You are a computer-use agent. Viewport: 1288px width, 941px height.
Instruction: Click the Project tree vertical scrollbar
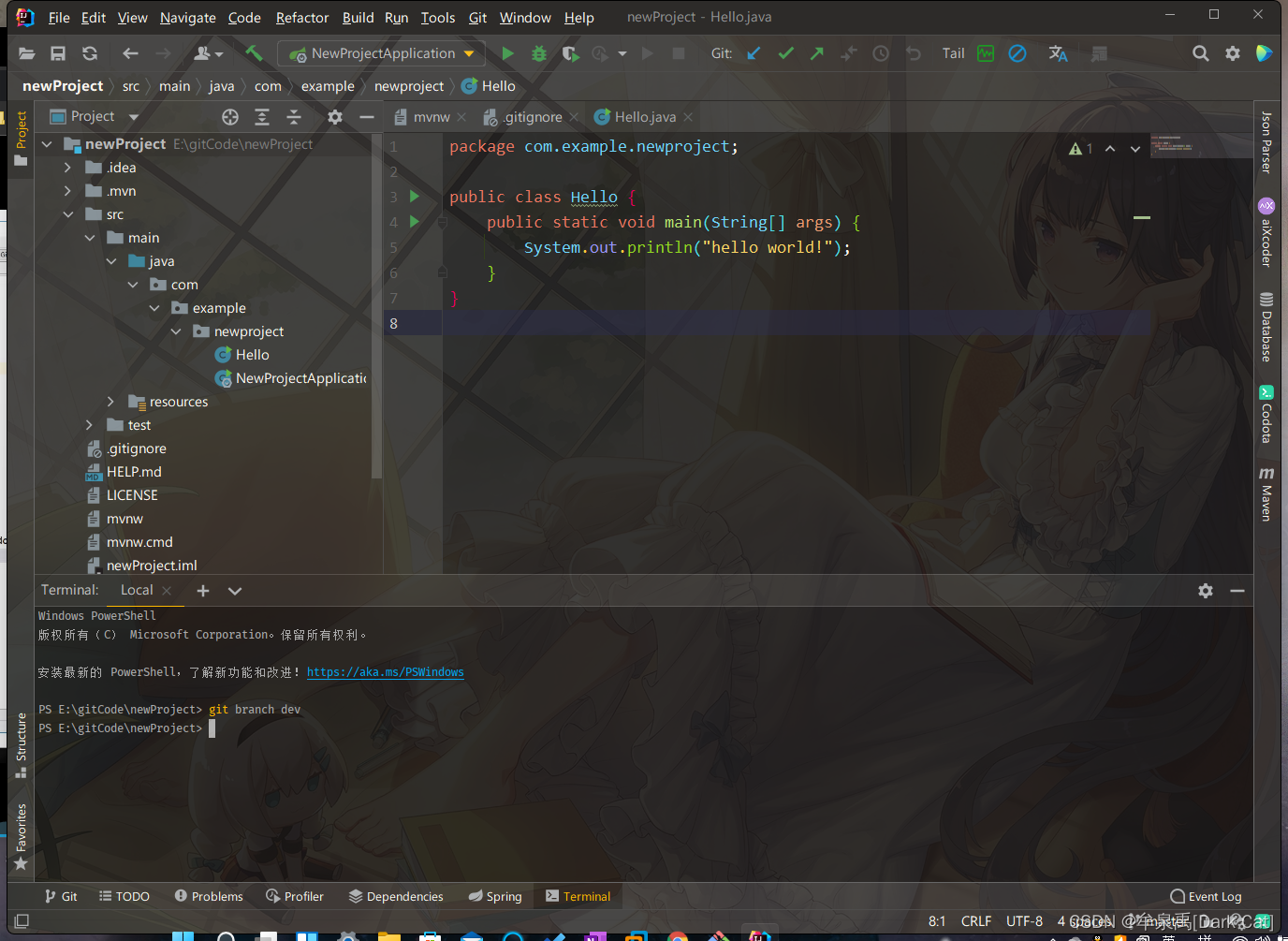click(376, 306)
